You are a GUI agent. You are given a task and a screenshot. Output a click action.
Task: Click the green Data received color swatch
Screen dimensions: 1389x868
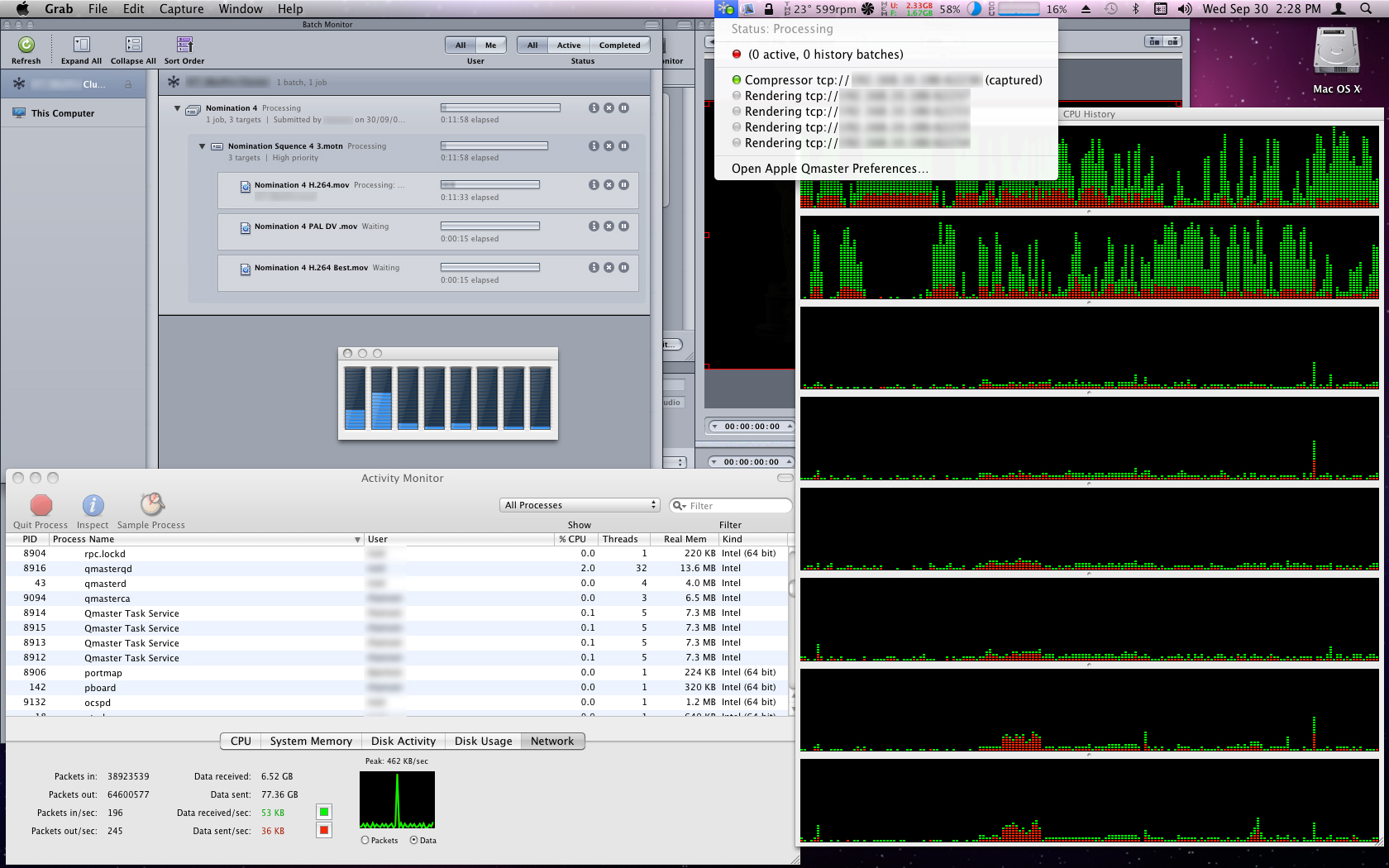324,813
